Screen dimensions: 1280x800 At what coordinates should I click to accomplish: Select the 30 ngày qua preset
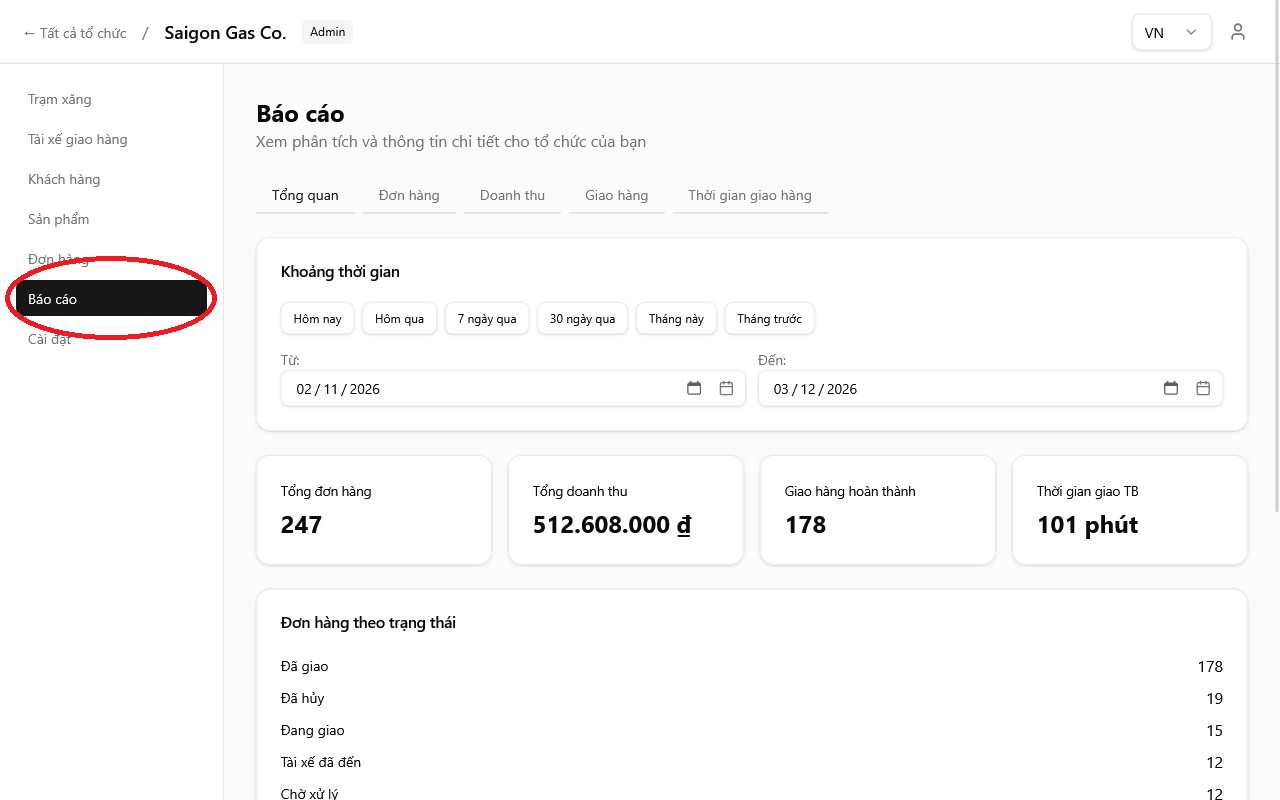582,319
